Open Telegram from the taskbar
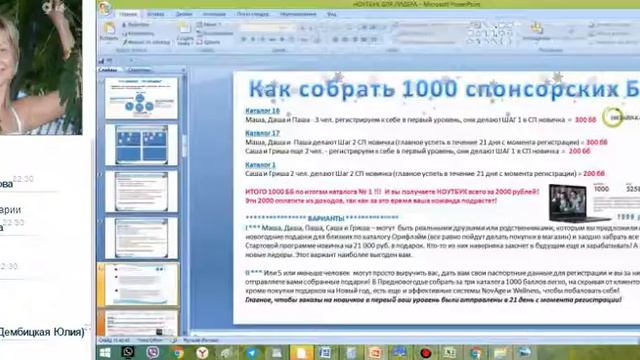The height and width of the screenshot is (360, 640). pos(252,353)
